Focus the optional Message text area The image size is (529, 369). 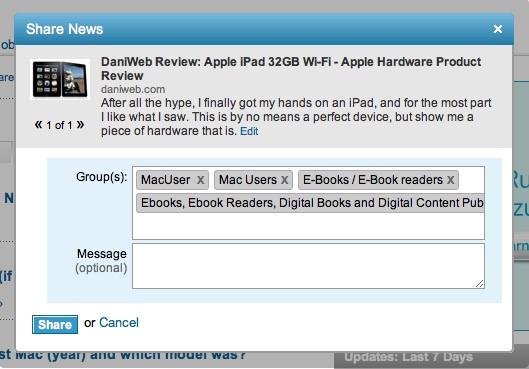pos(308,266)
